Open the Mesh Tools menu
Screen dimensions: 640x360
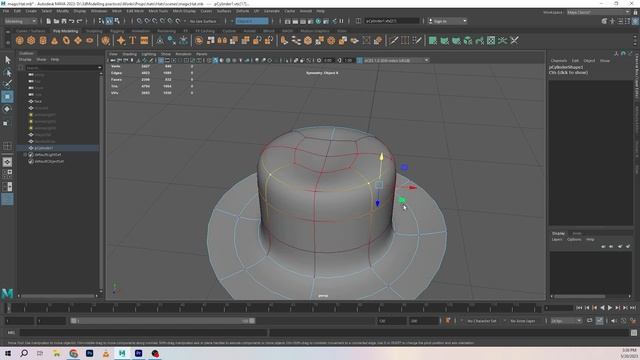(158, 11)
